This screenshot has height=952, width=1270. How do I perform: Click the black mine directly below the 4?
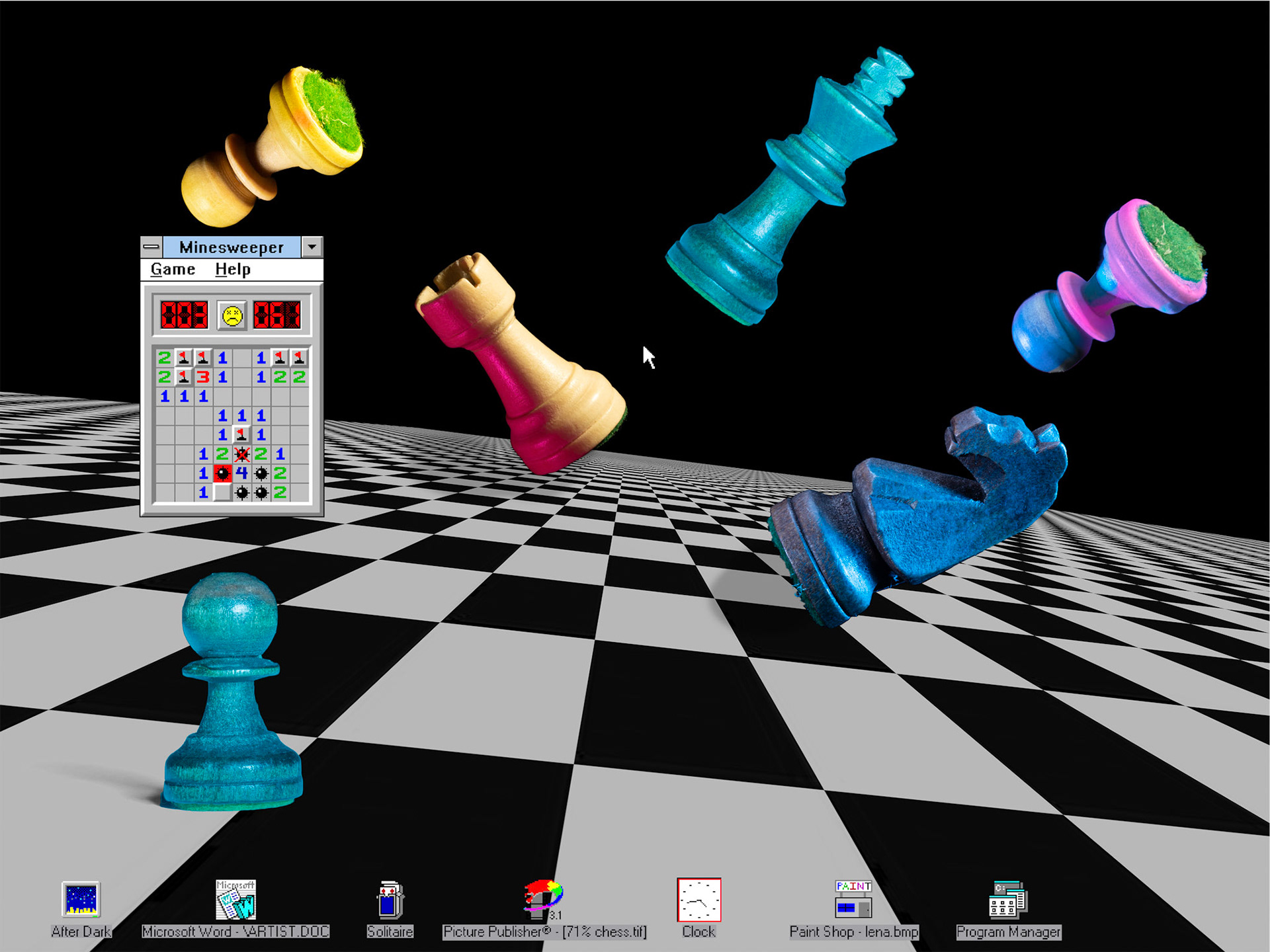pos(242,493)
